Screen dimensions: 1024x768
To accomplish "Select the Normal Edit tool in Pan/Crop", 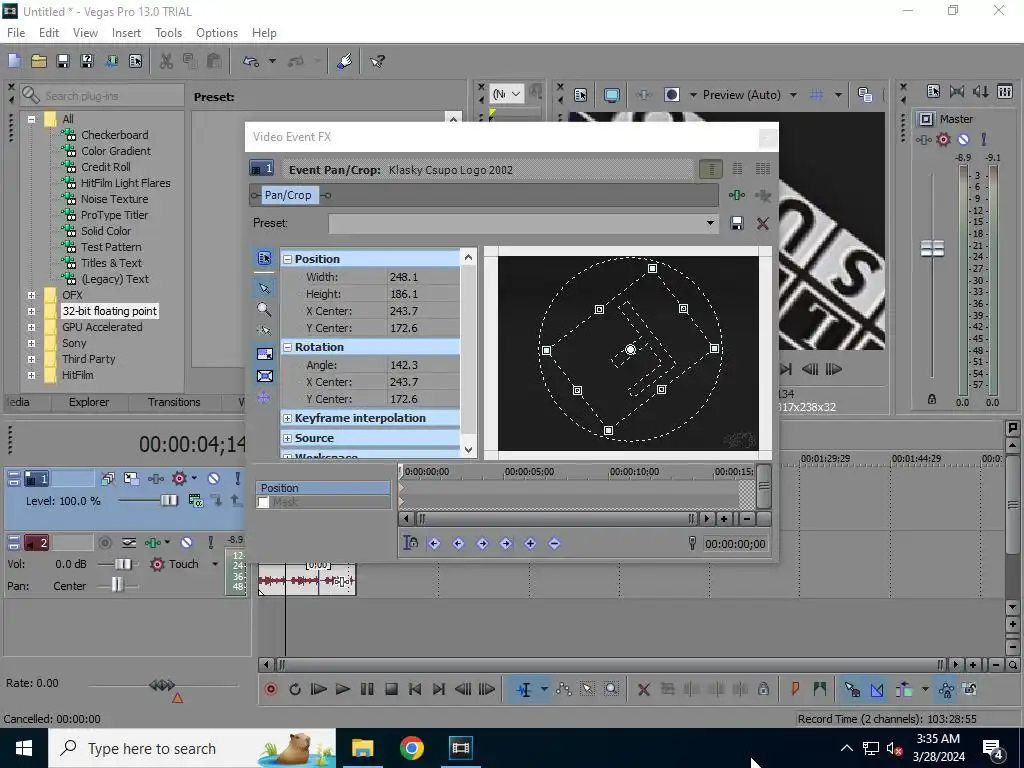I will [264, 288].
